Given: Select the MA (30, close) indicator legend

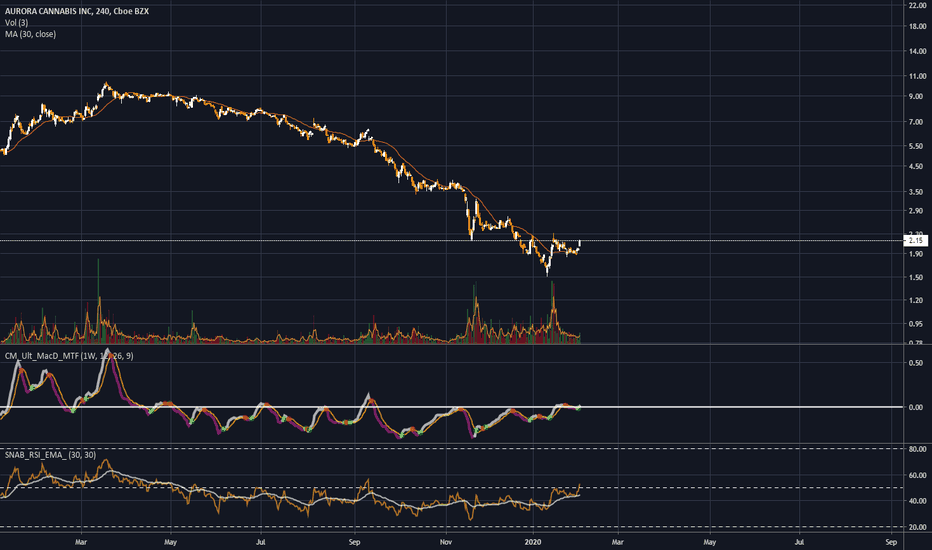Looking at the screenshot, I should tap(31, 34).
